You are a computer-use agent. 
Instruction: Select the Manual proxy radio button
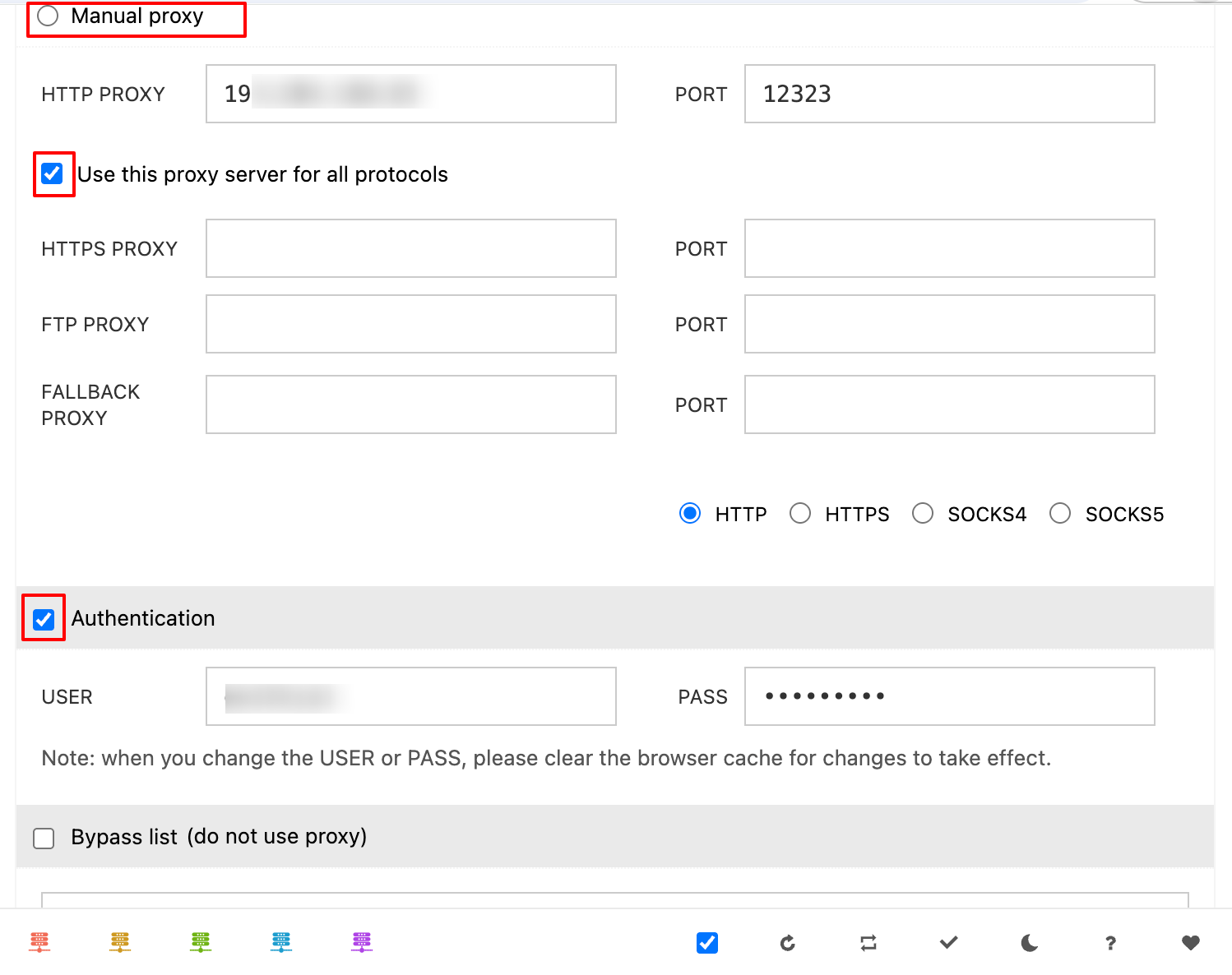coord(49,16)
